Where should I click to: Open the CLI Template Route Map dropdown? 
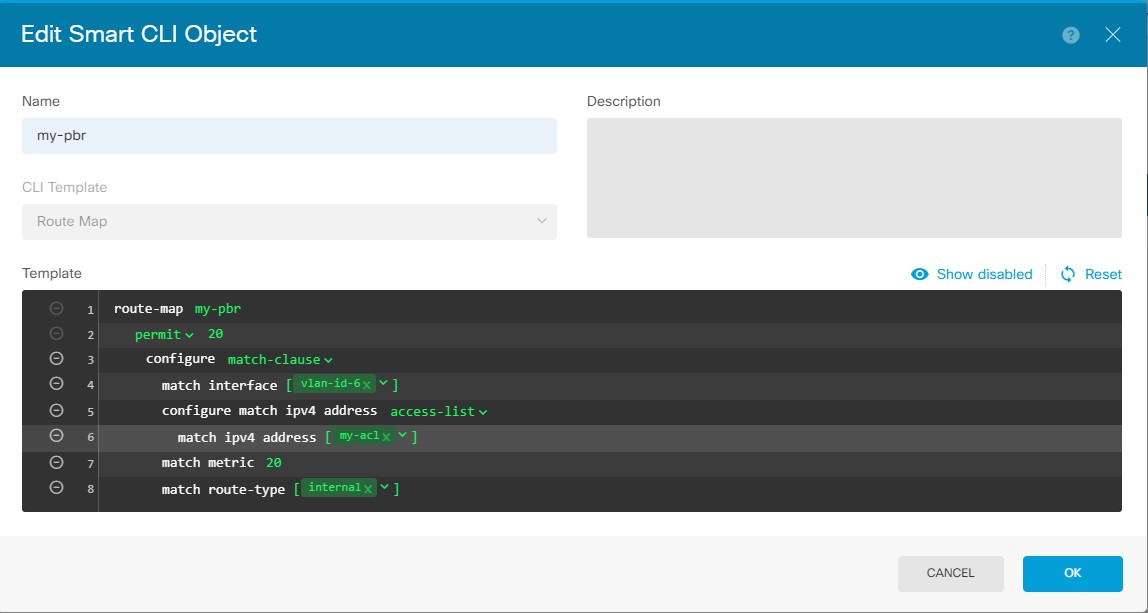tap(289, 221)
